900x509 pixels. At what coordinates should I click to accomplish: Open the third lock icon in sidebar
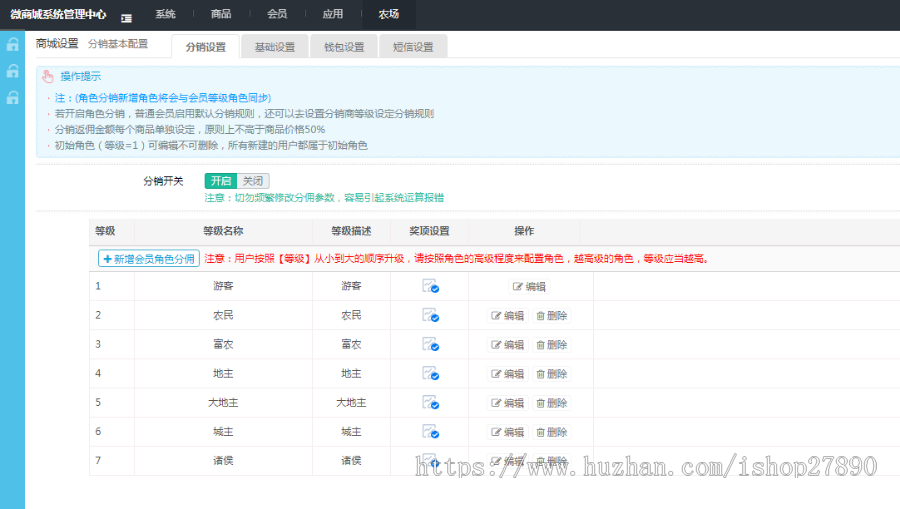click(x=13, y=98)
